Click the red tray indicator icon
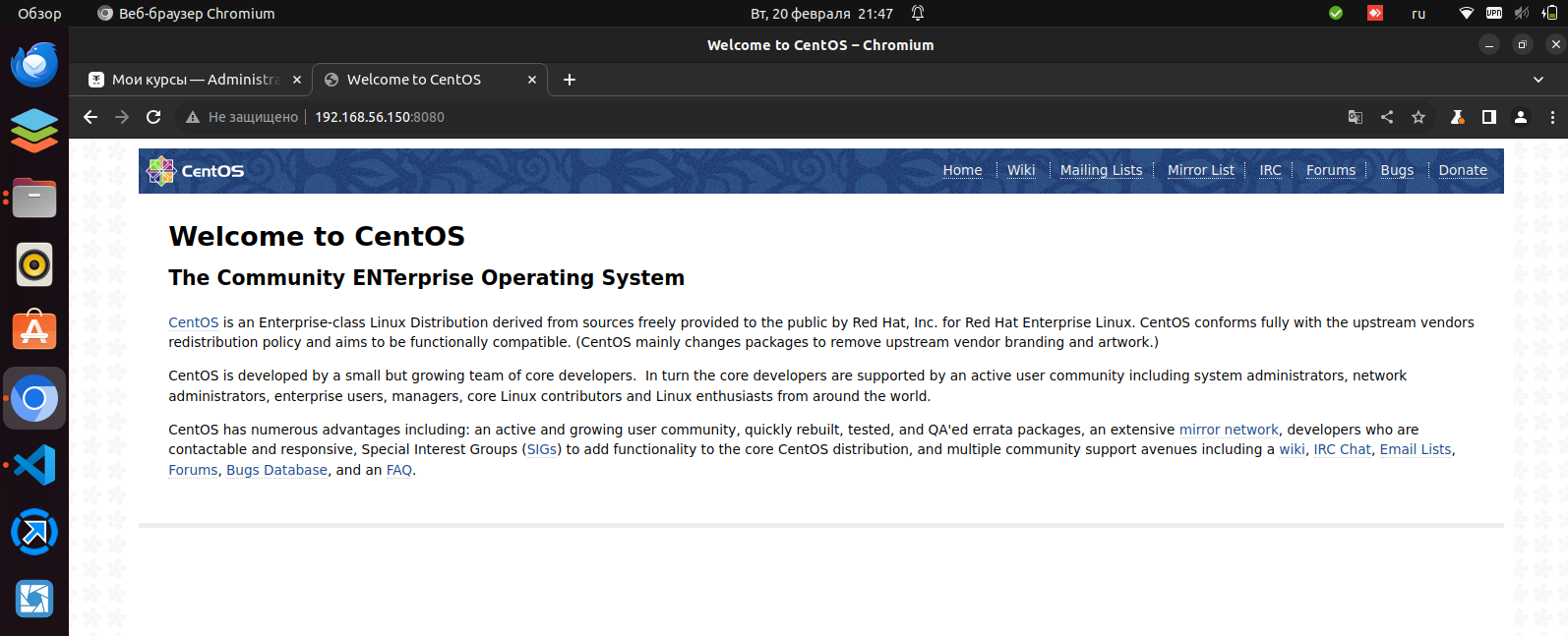 point(1375,13)
